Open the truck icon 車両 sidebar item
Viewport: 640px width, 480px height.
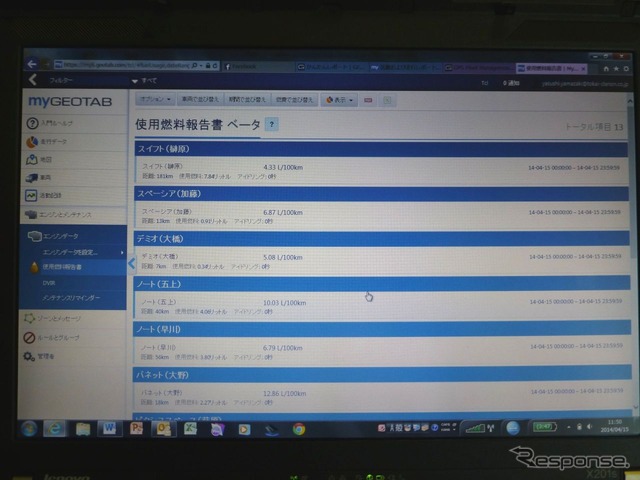[38, 178]
